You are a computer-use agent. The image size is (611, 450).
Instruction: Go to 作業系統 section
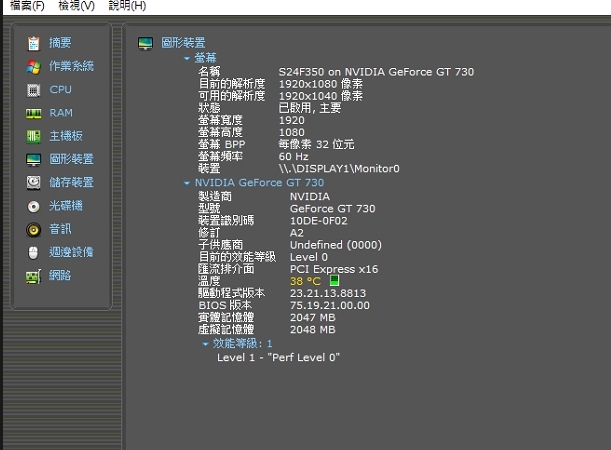pyautogui.click(x=71, y=66)
